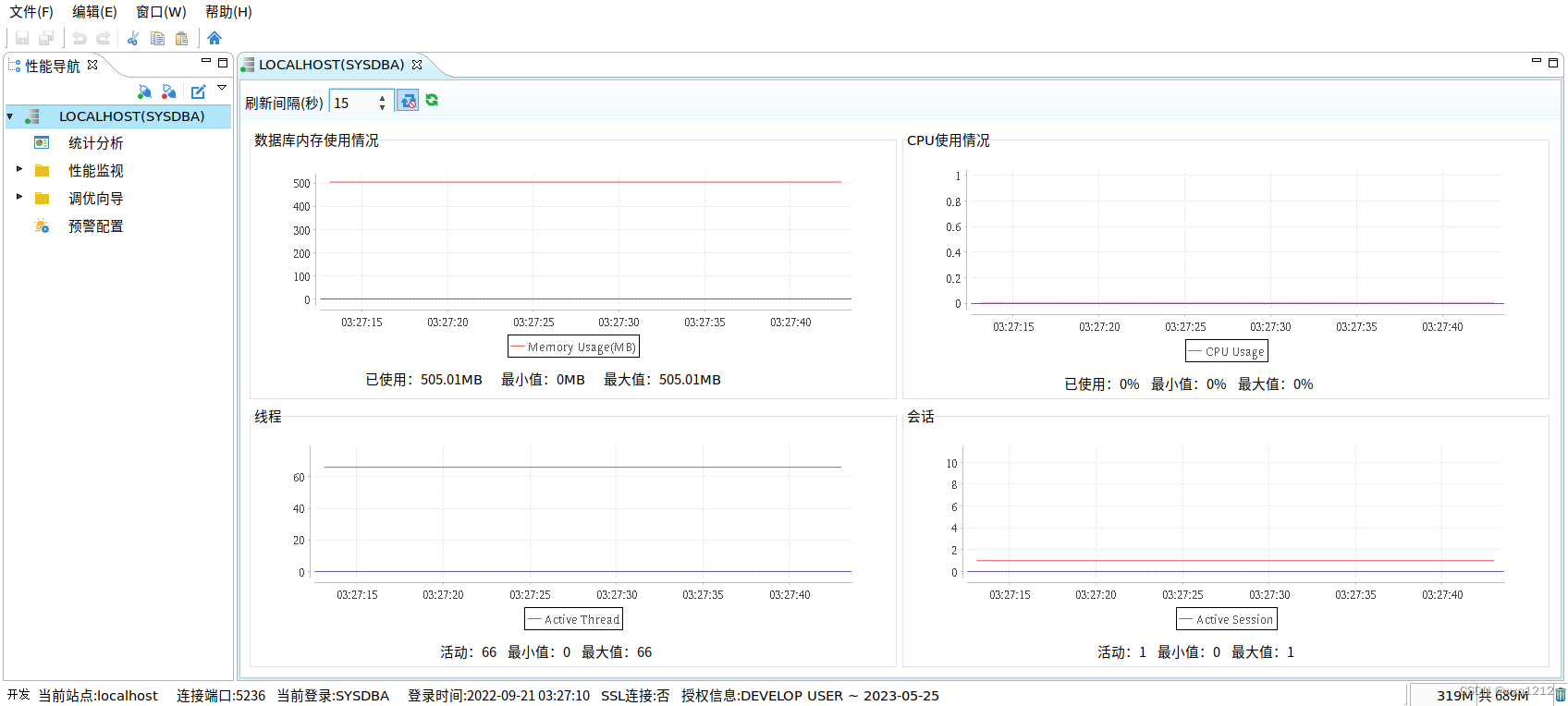This screenshot has width=1568, height=706.
Task: Click the refresh interval input field showing 15
Action: pos(353,103)
